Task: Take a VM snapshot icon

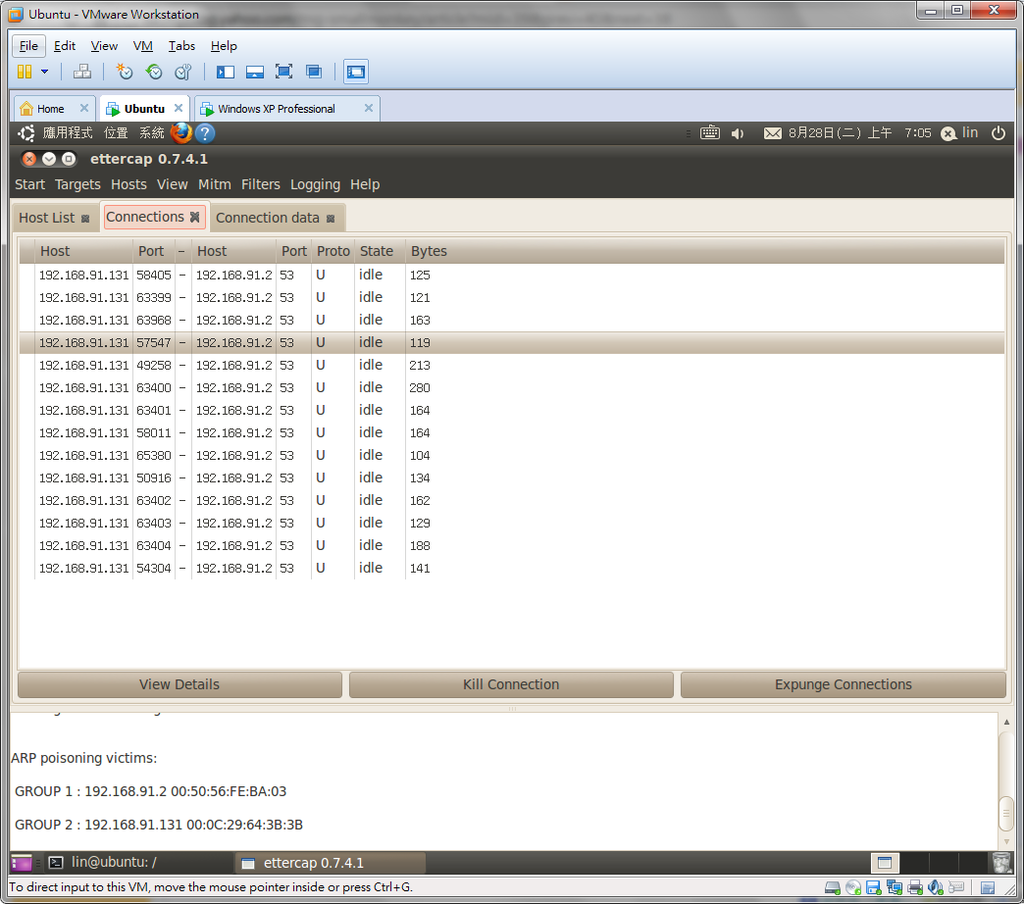Action: pyautogui.click(x=124, y=72)
